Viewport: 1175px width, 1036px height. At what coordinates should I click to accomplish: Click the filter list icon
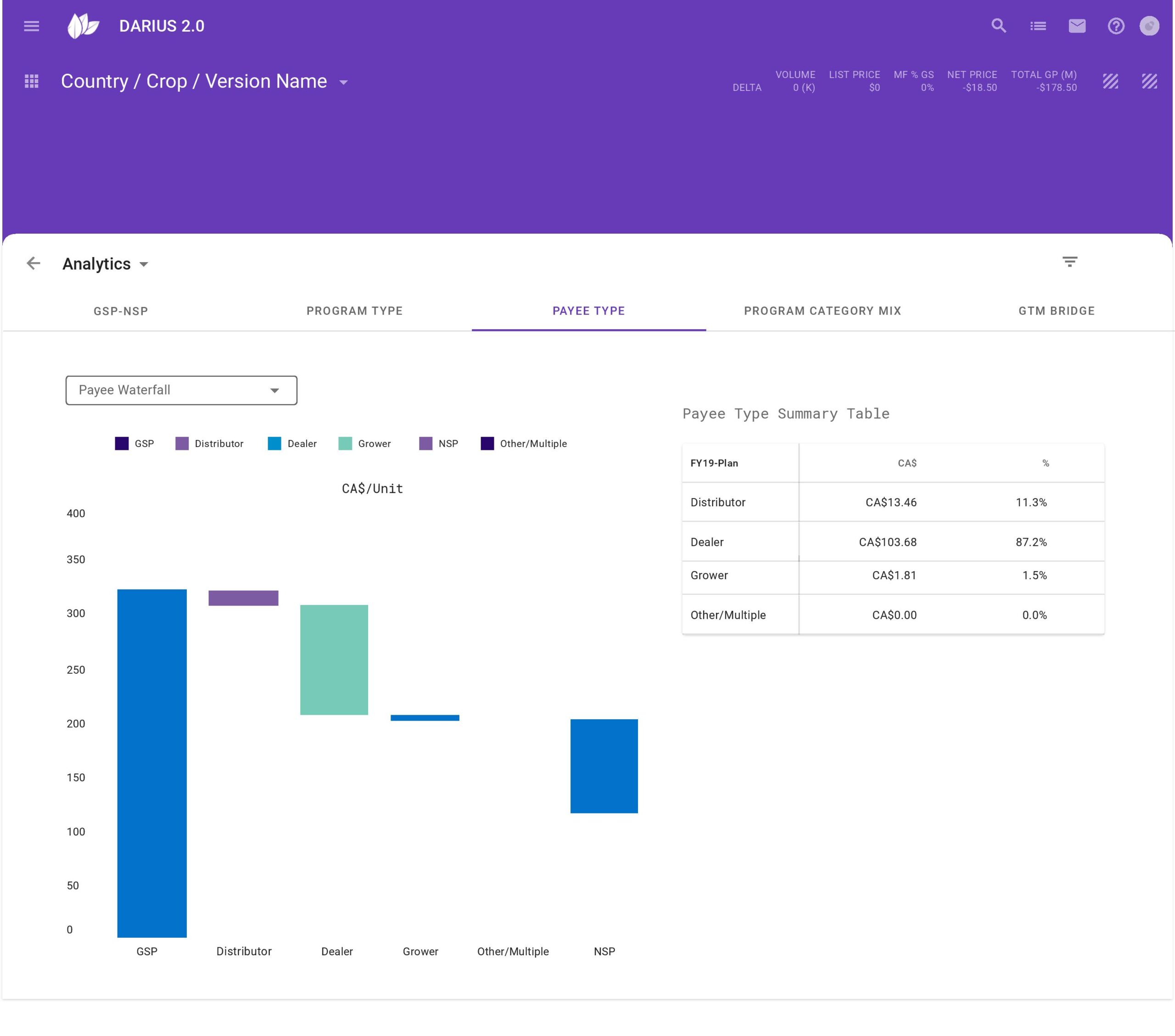1069,262
